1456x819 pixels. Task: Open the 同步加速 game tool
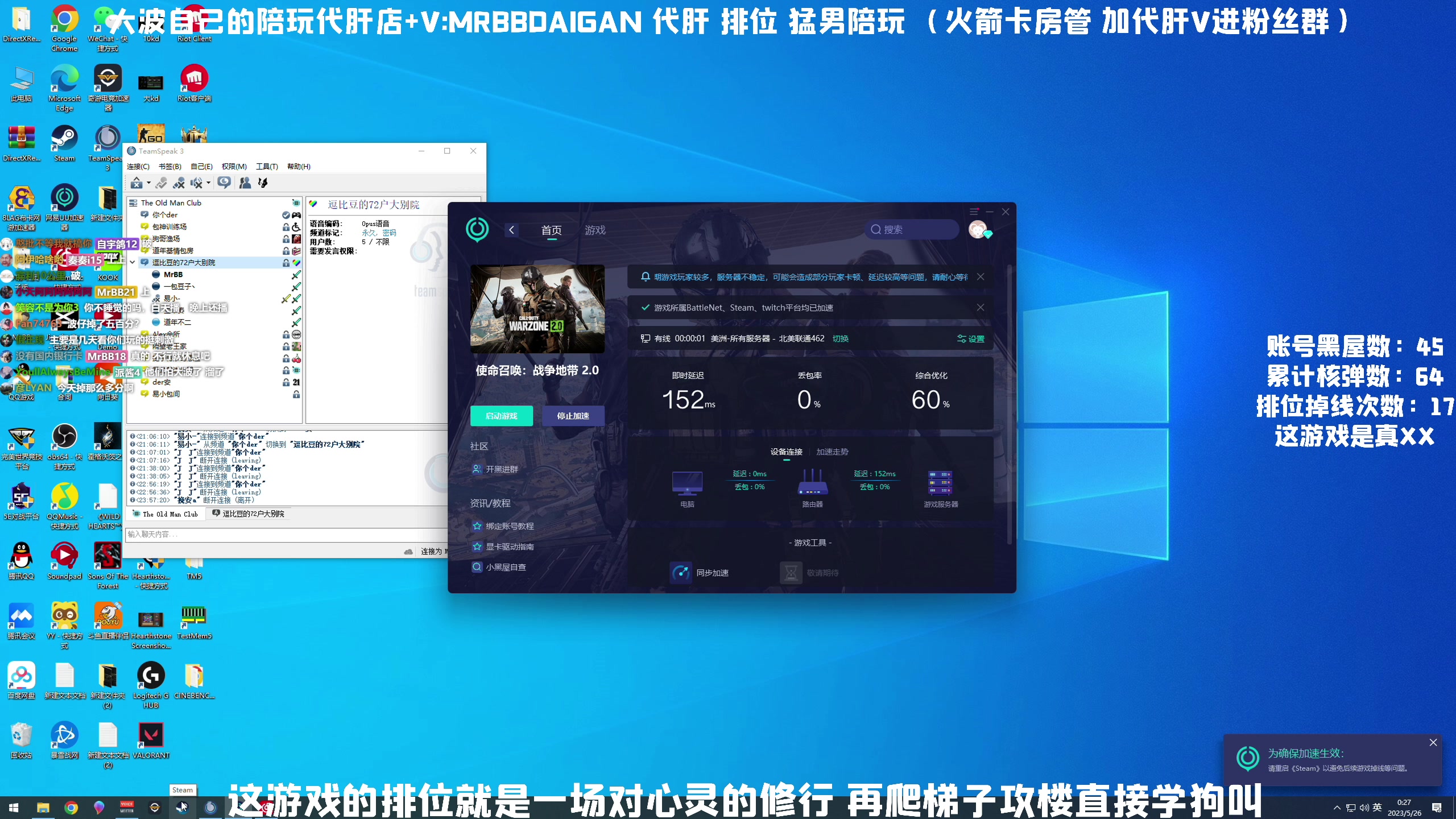point(699,573)
